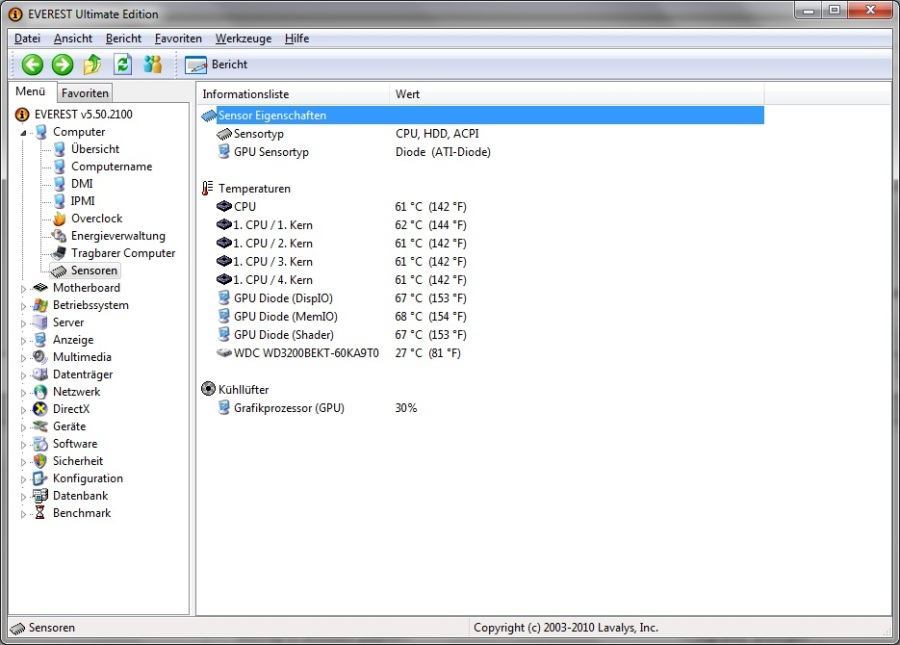Click the Betriebssystem Windows flag icon
The image size is (900, 645).
(40, 305)
